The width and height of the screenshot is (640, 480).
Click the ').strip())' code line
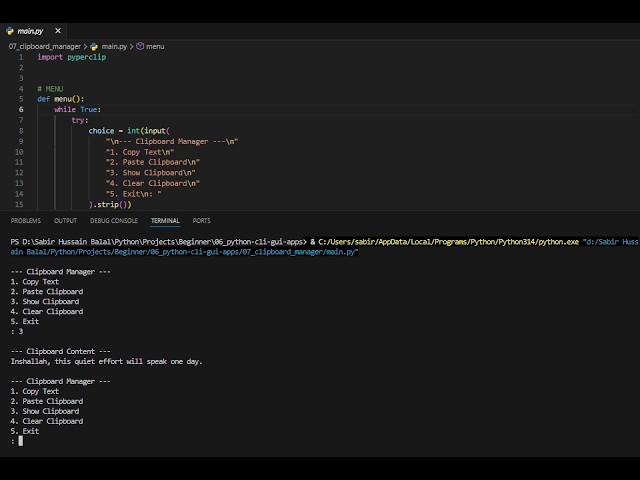point(110,204)
